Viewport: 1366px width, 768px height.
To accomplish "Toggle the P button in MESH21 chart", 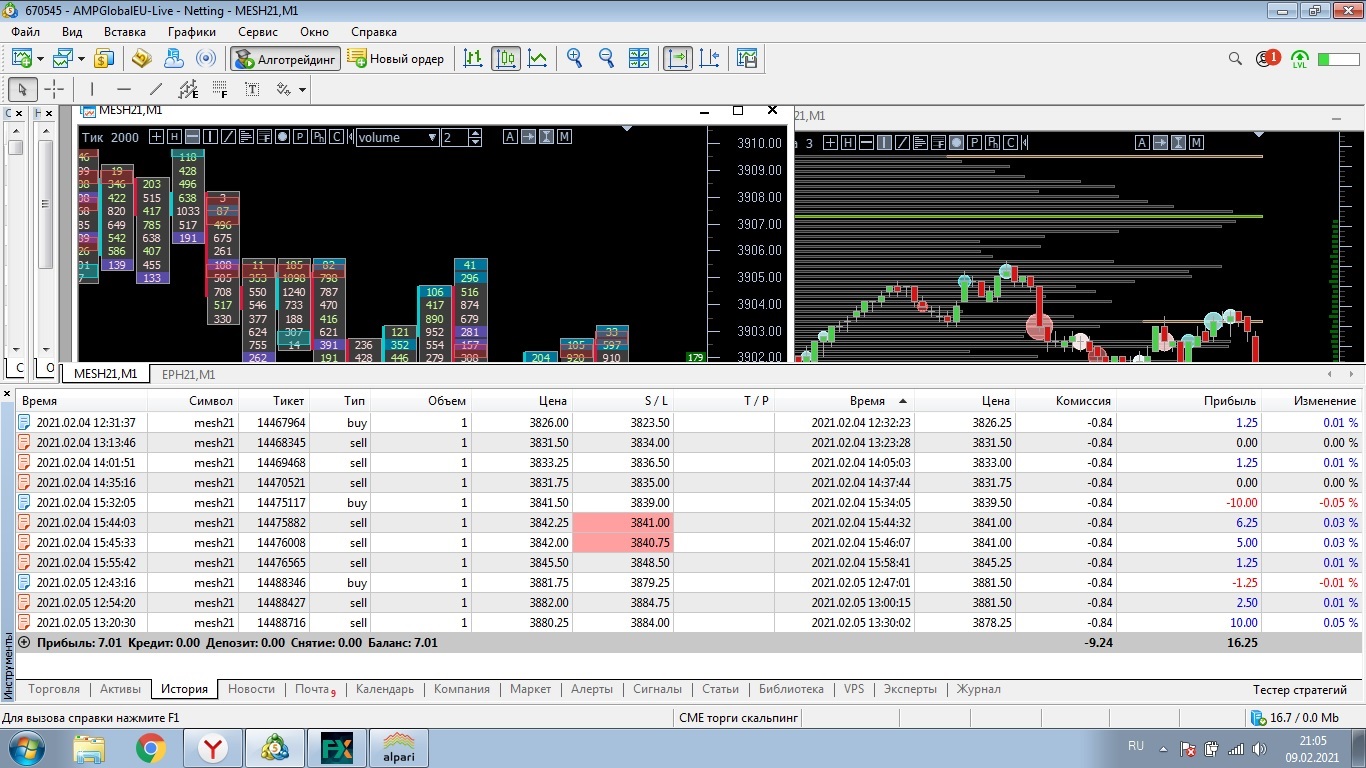I will [x=300, y=137].
